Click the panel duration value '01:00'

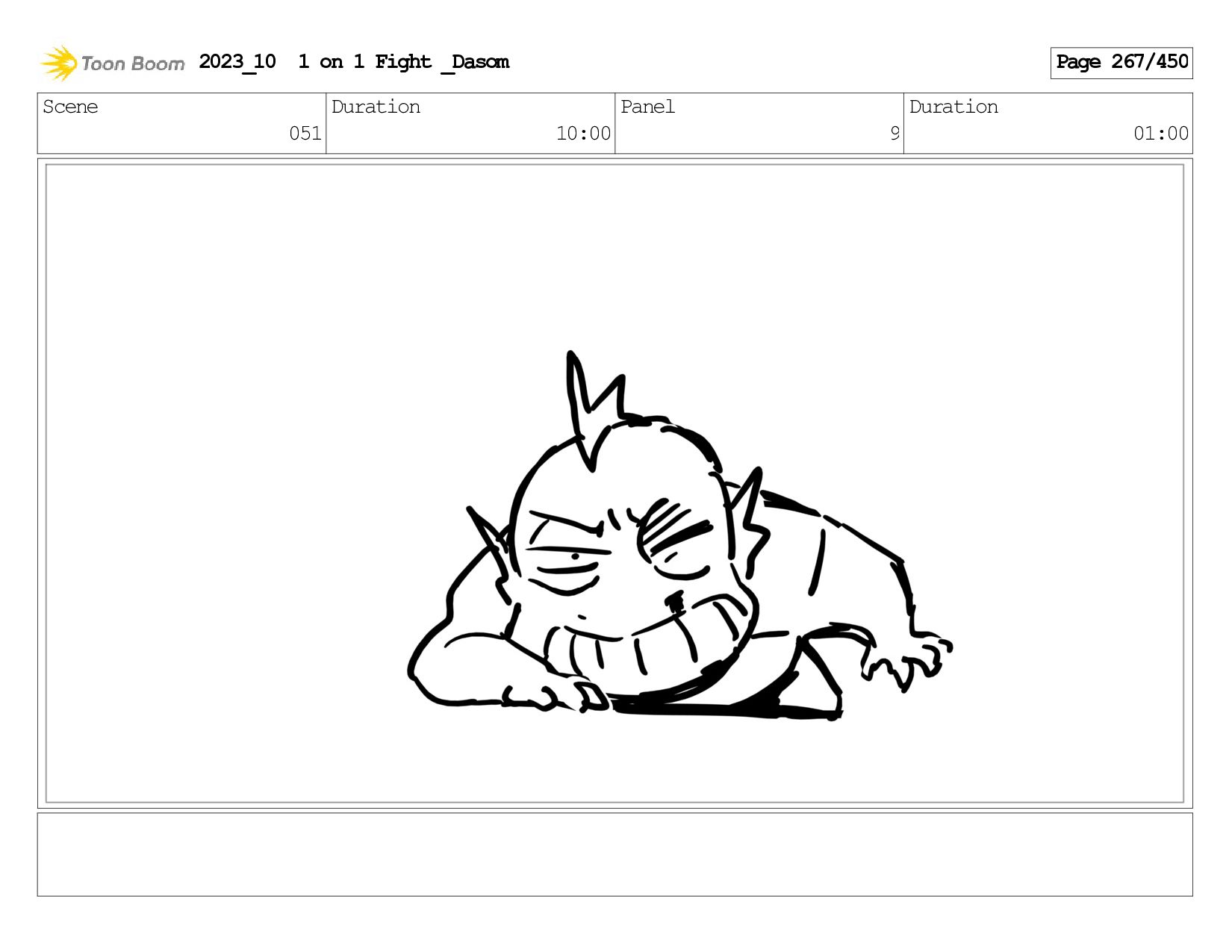[x=1161, y=134]
